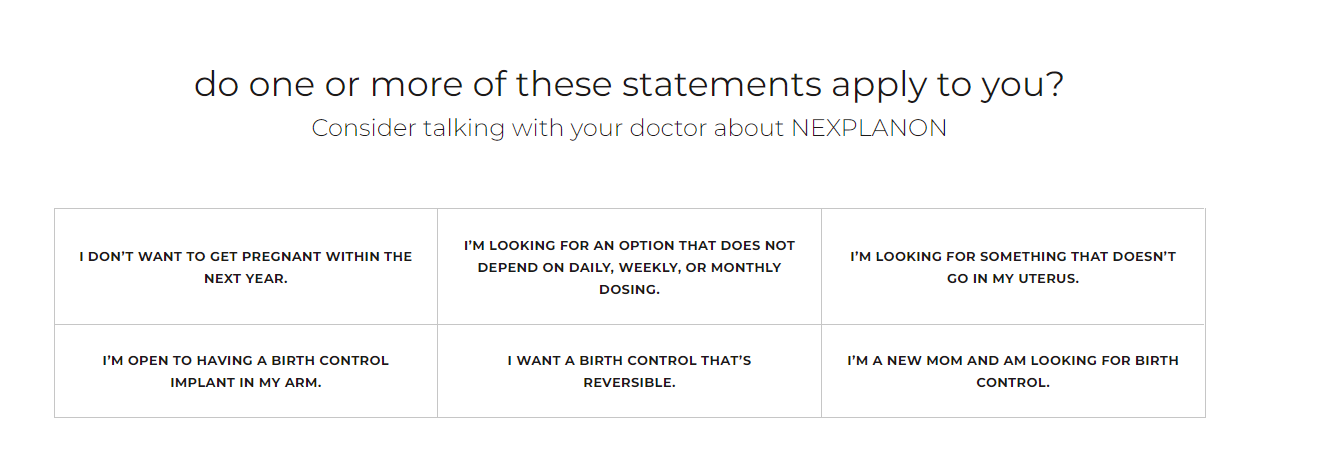Click the 'do one or more of these statements' heading
1336x456 pixels.
coord(629,84)
